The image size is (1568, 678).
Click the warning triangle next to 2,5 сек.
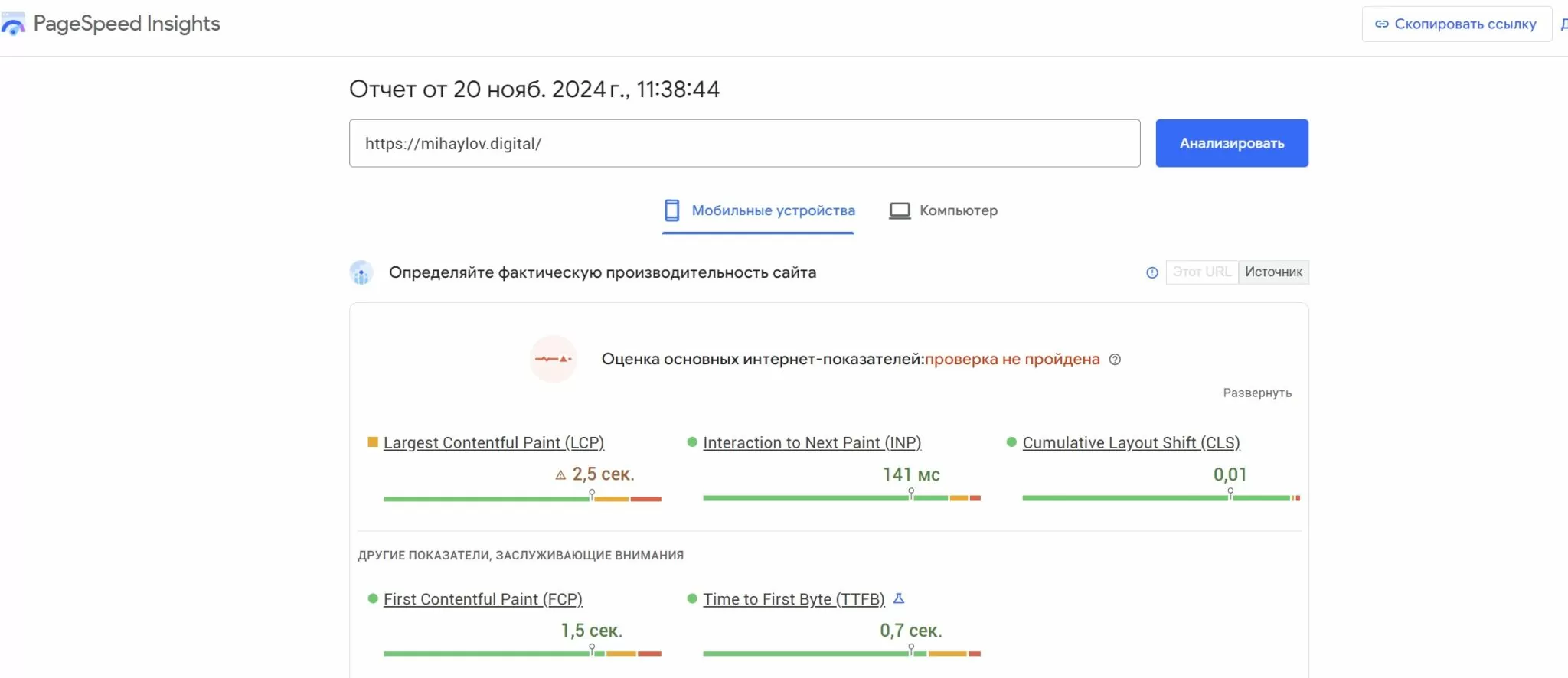560,475
